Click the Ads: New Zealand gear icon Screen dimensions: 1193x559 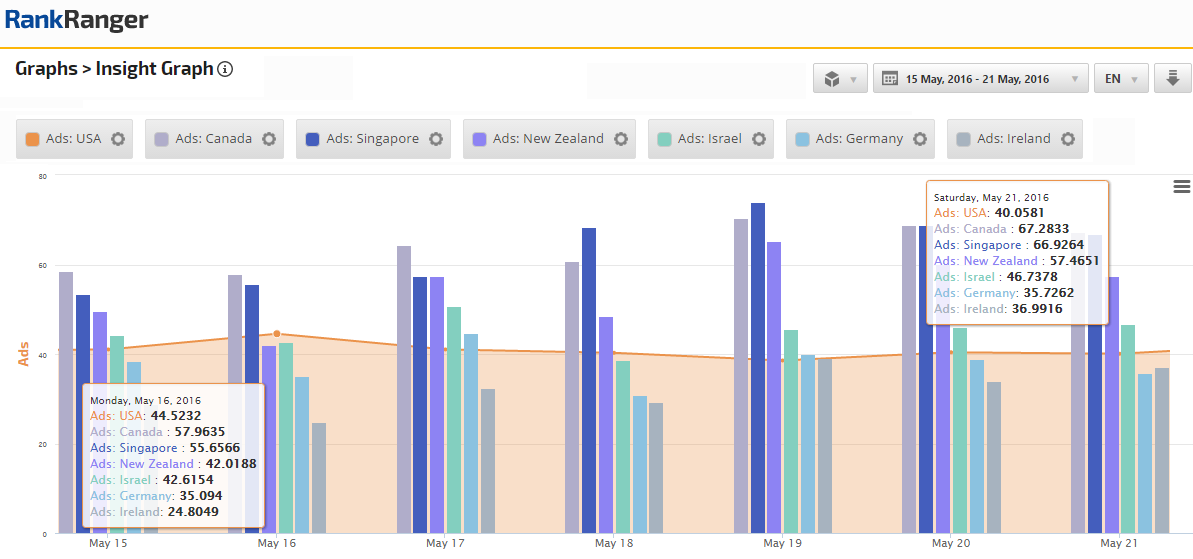[620, 139]
